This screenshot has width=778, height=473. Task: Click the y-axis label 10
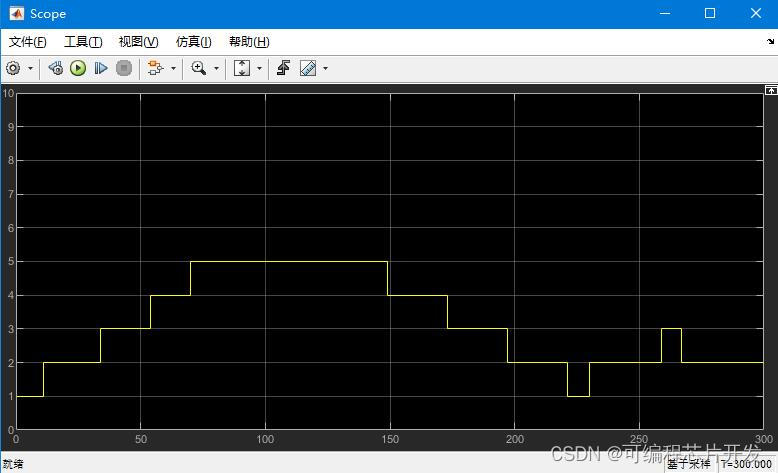click(8, 93)
